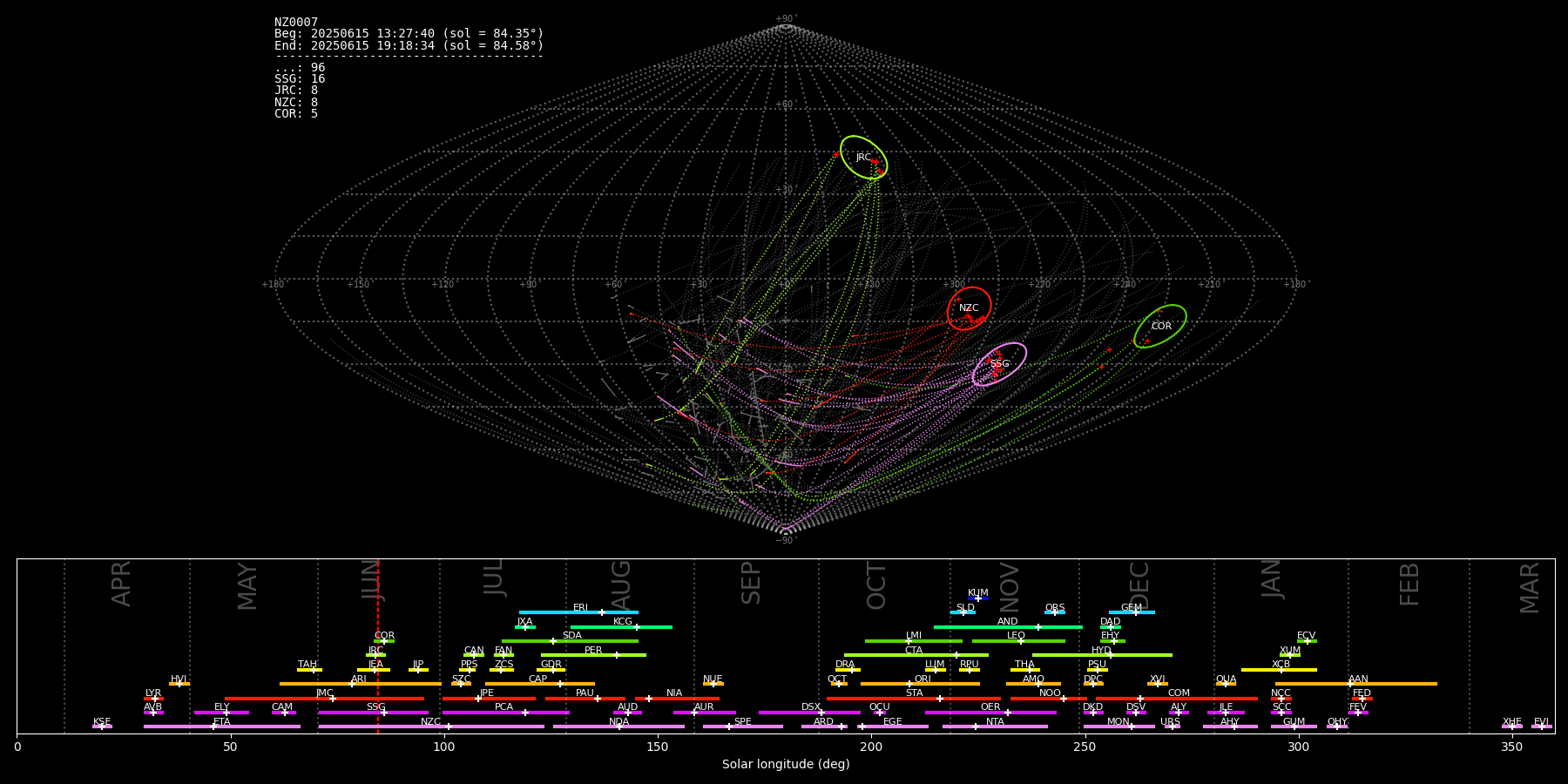Click the COM red shower bar
The height and width of the screenshot is (784, 1568).
[x=1178, y=698]
